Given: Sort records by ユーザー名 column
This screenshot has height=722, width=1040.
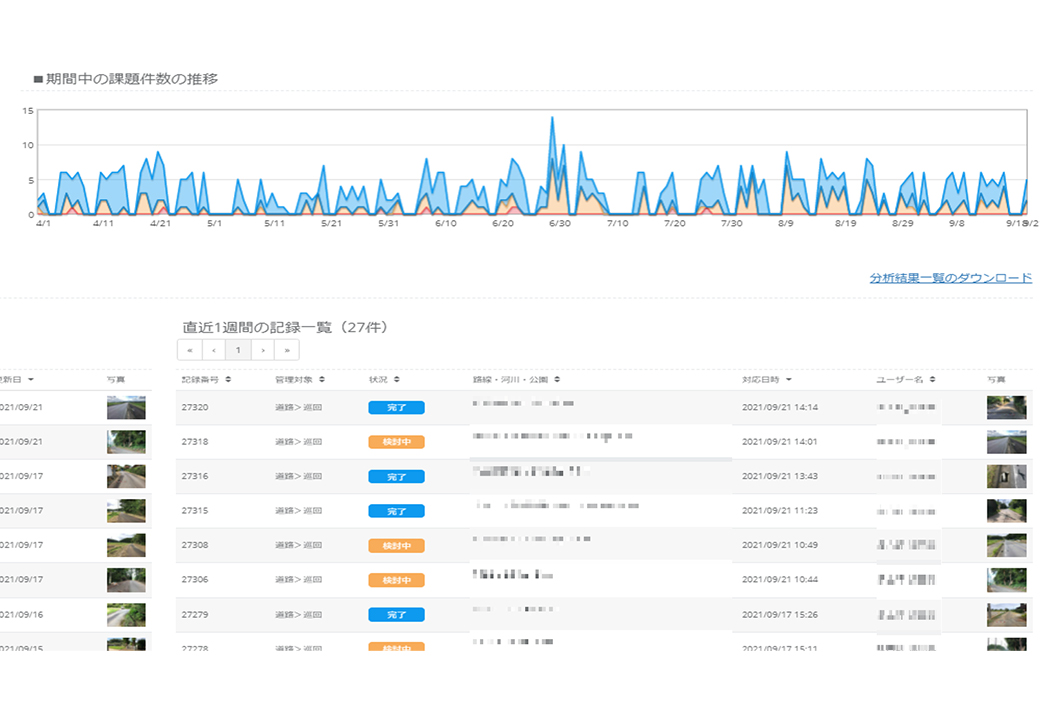Looking at the screenshot, I should pos(906,380).
